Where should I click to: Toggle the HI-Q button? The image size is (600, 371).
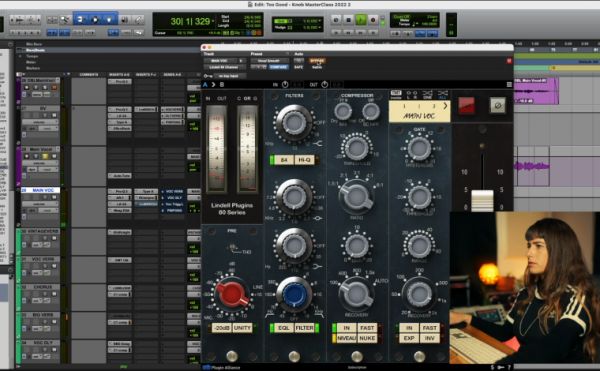[x=305, y=160]
